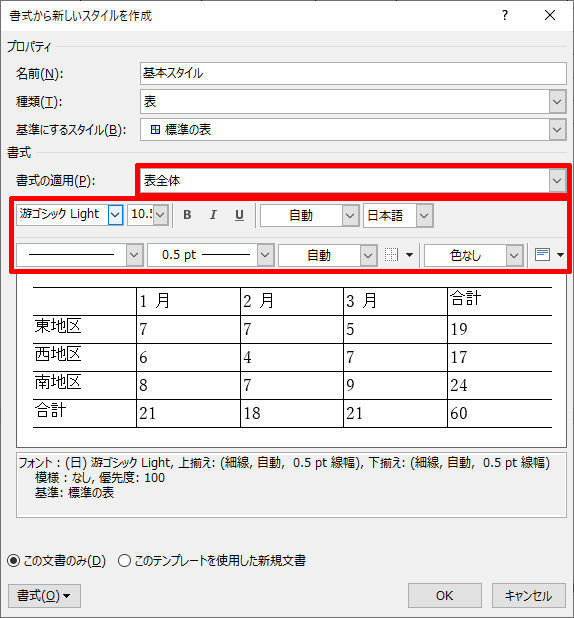Open the borders icon dropdown arrow
Viewport: 574px width, 618px height.
[410, 255]
